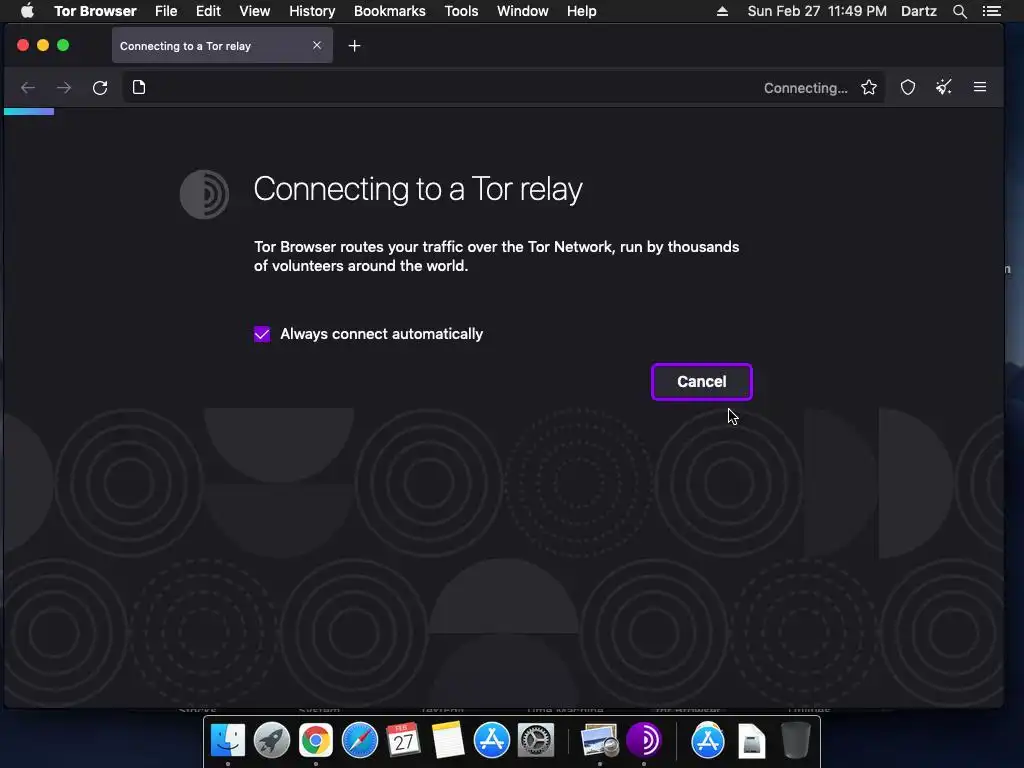Reload the current page

100,88
